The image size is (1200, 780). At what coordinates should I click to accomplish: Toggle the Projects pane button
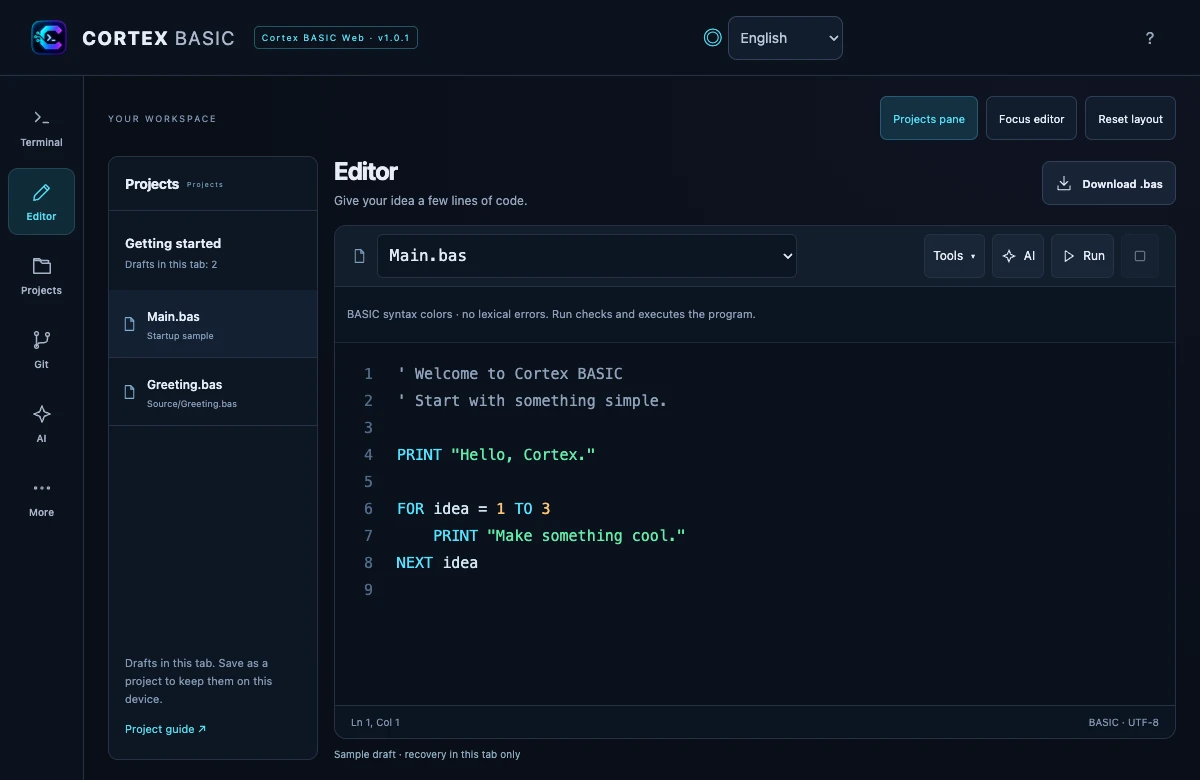tap(929, 118)
